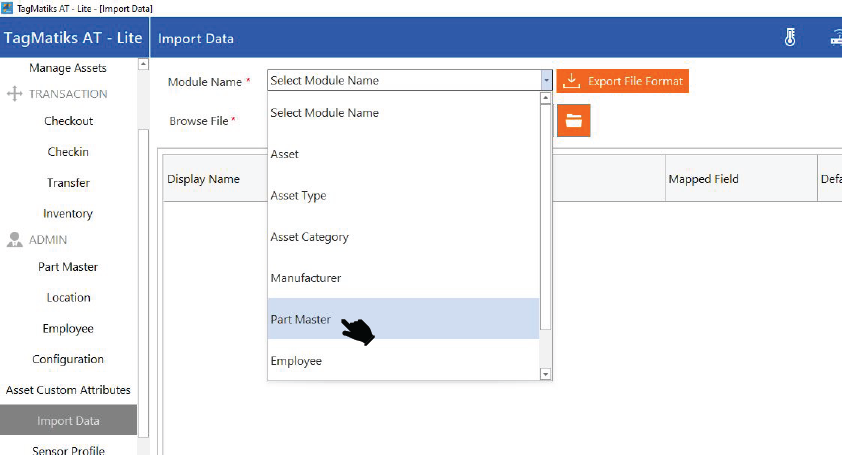This screenshot has height=455, width=842.
Task: Click the thermometer sensor icon in header
Action: coord(790,38)
